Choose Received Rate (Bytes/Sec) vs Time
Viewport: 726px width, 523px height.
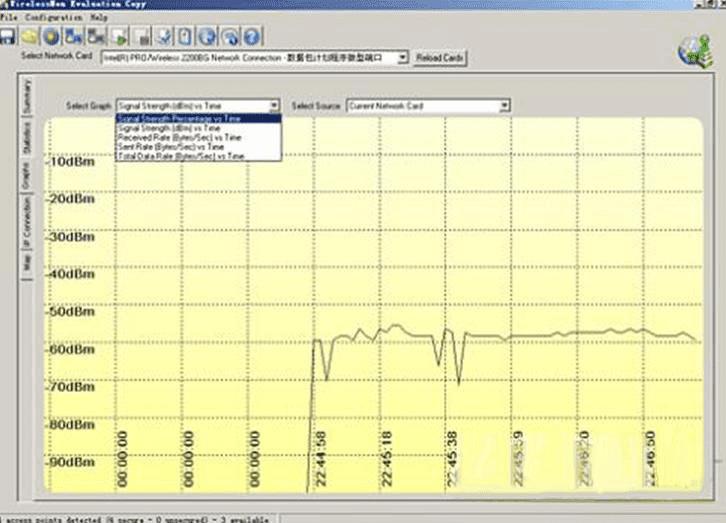coord(198,137)
